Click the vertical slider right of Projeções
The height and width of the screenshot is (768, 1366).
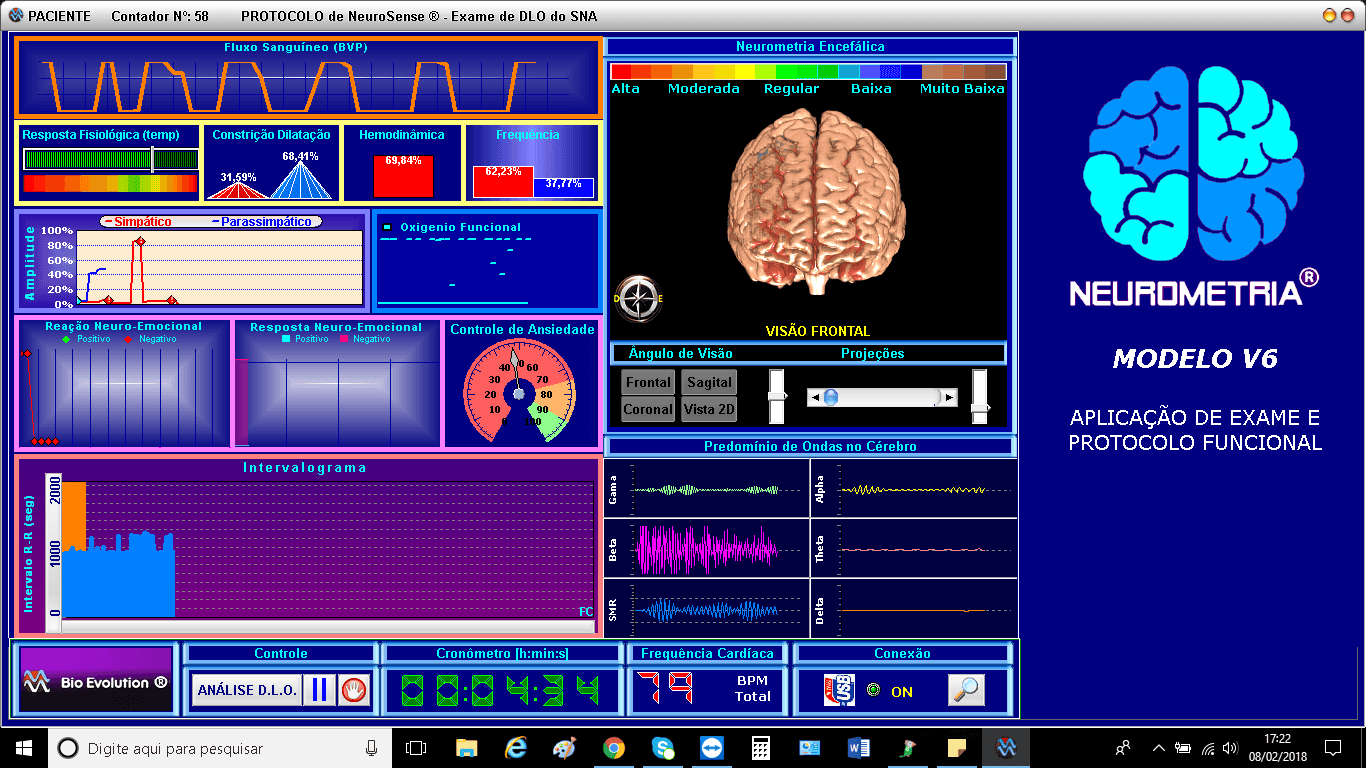(x=980, y=396)
